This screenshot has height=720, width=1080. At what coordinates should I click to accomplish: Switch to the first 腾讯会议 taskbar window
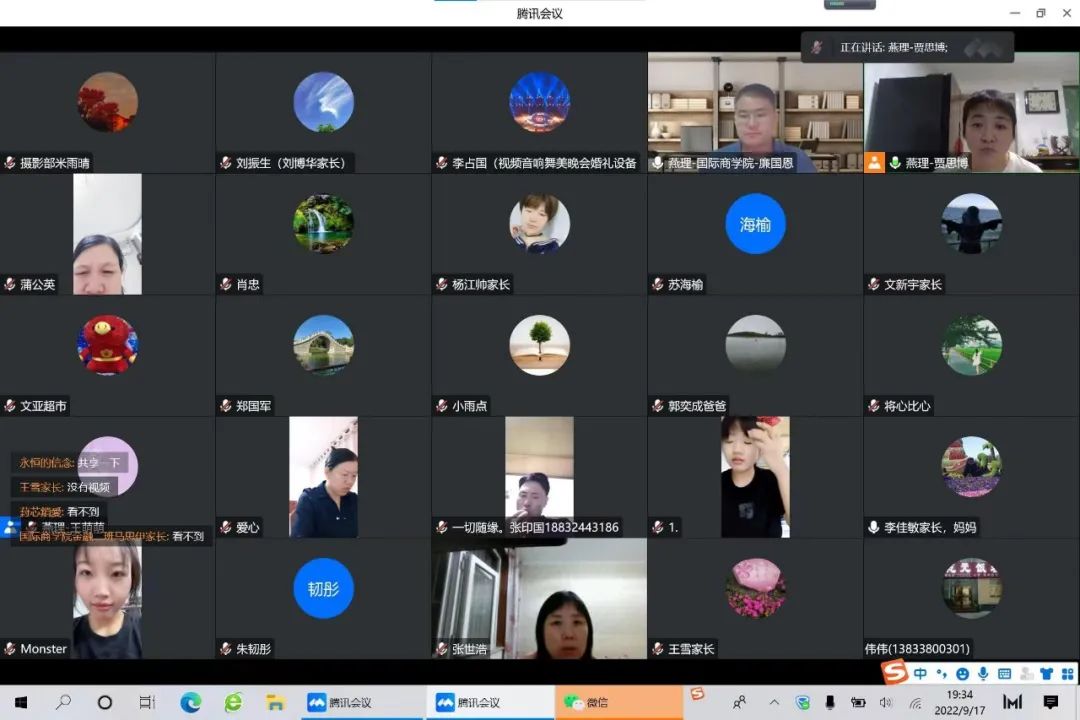[340, 703]
